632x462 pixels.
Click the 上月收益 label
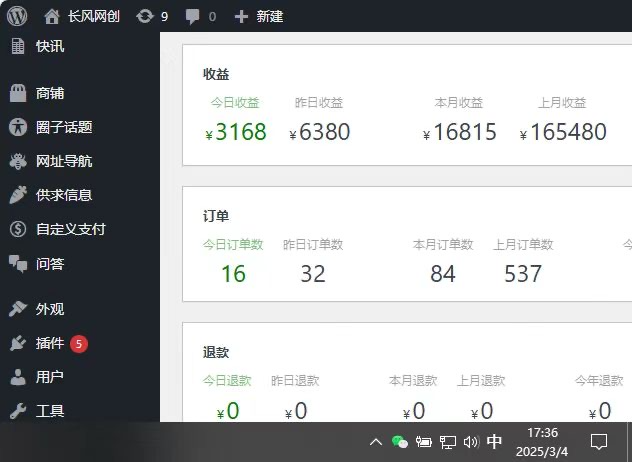562,103
